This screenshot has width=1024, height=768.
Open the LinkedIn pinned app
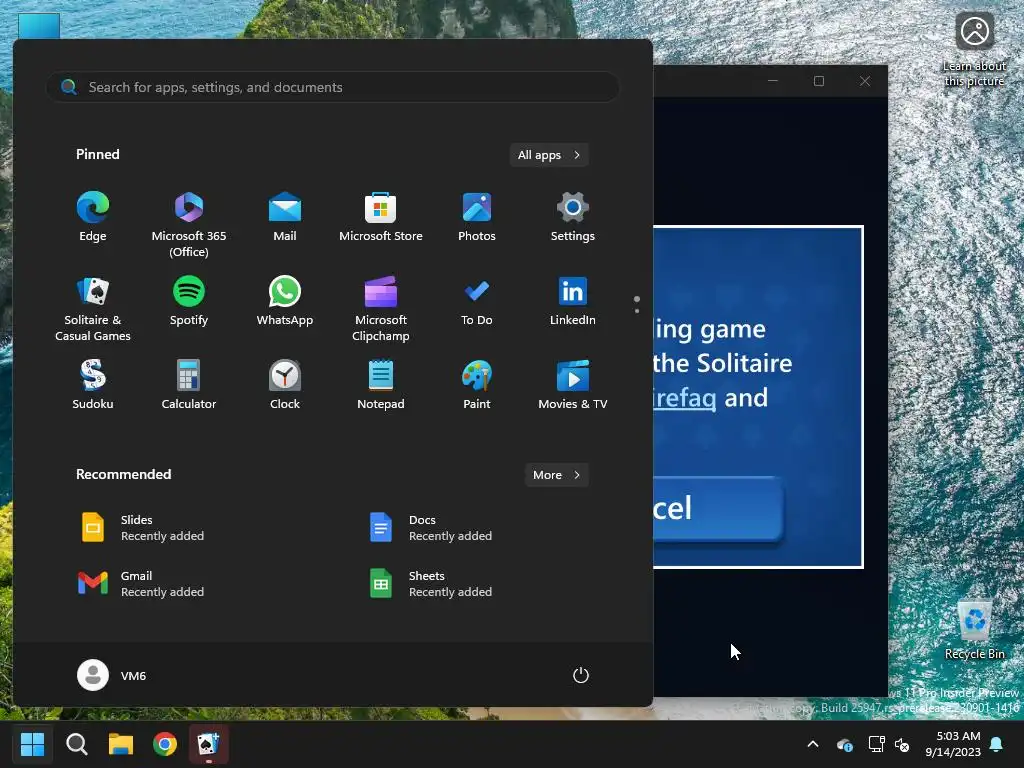tap(573, 300)
